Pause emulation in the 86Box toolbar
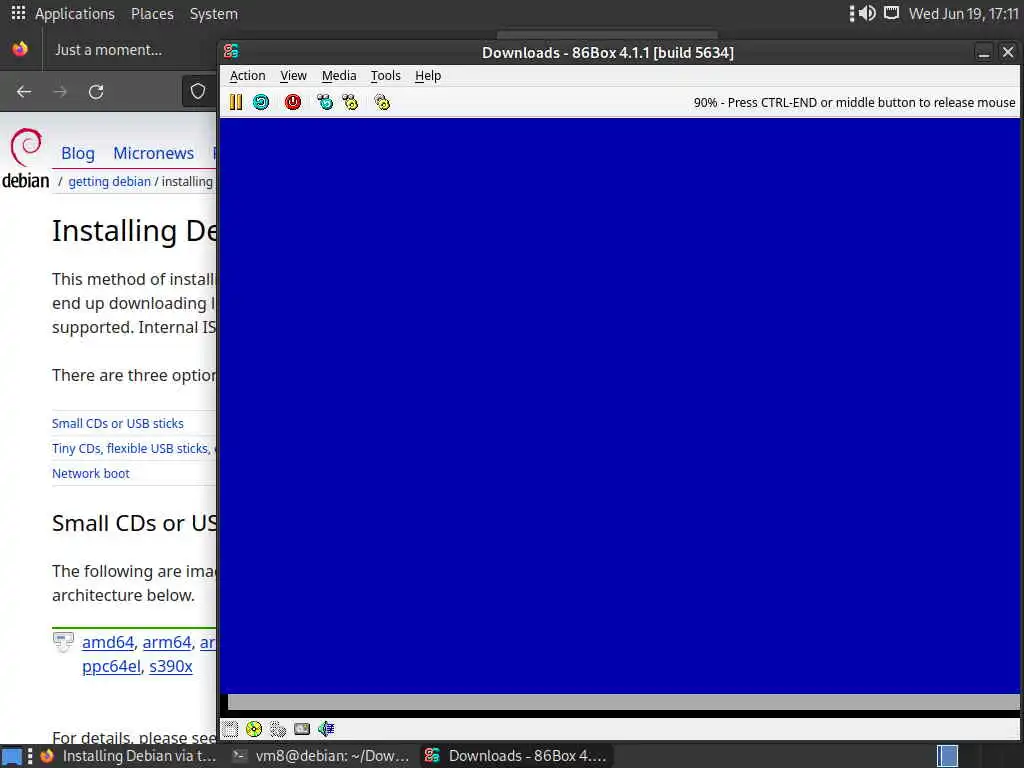 click(x=236, y=102)
